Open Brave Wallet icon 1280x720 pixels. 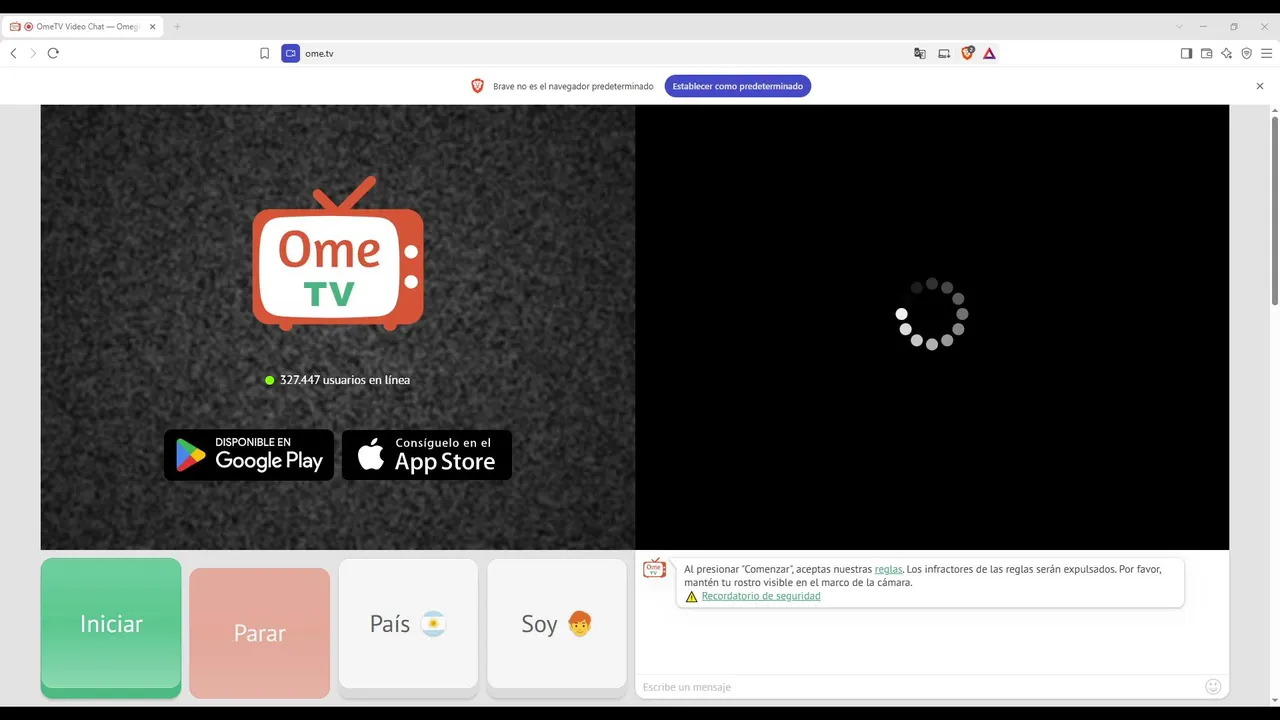(1206, 53)
